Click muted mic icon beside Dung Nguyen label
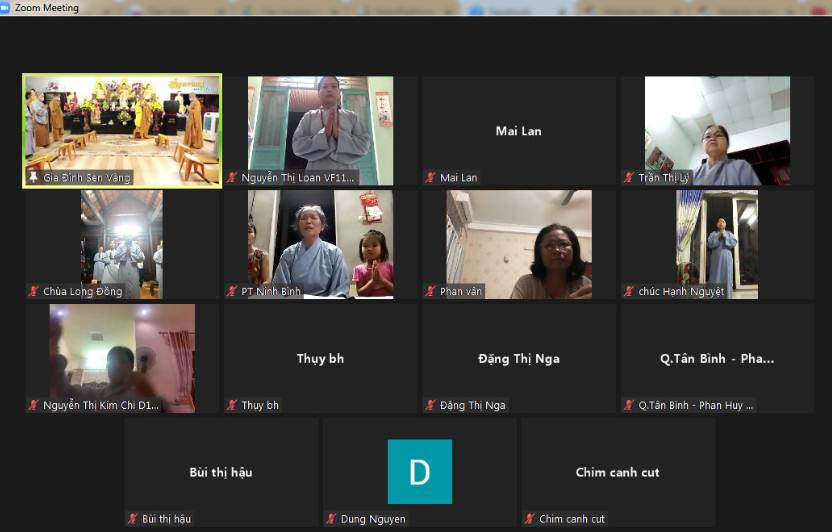Image resolution: width=832 pixels, height=532 pixels. pyautogui.click(x=331, y=519)
